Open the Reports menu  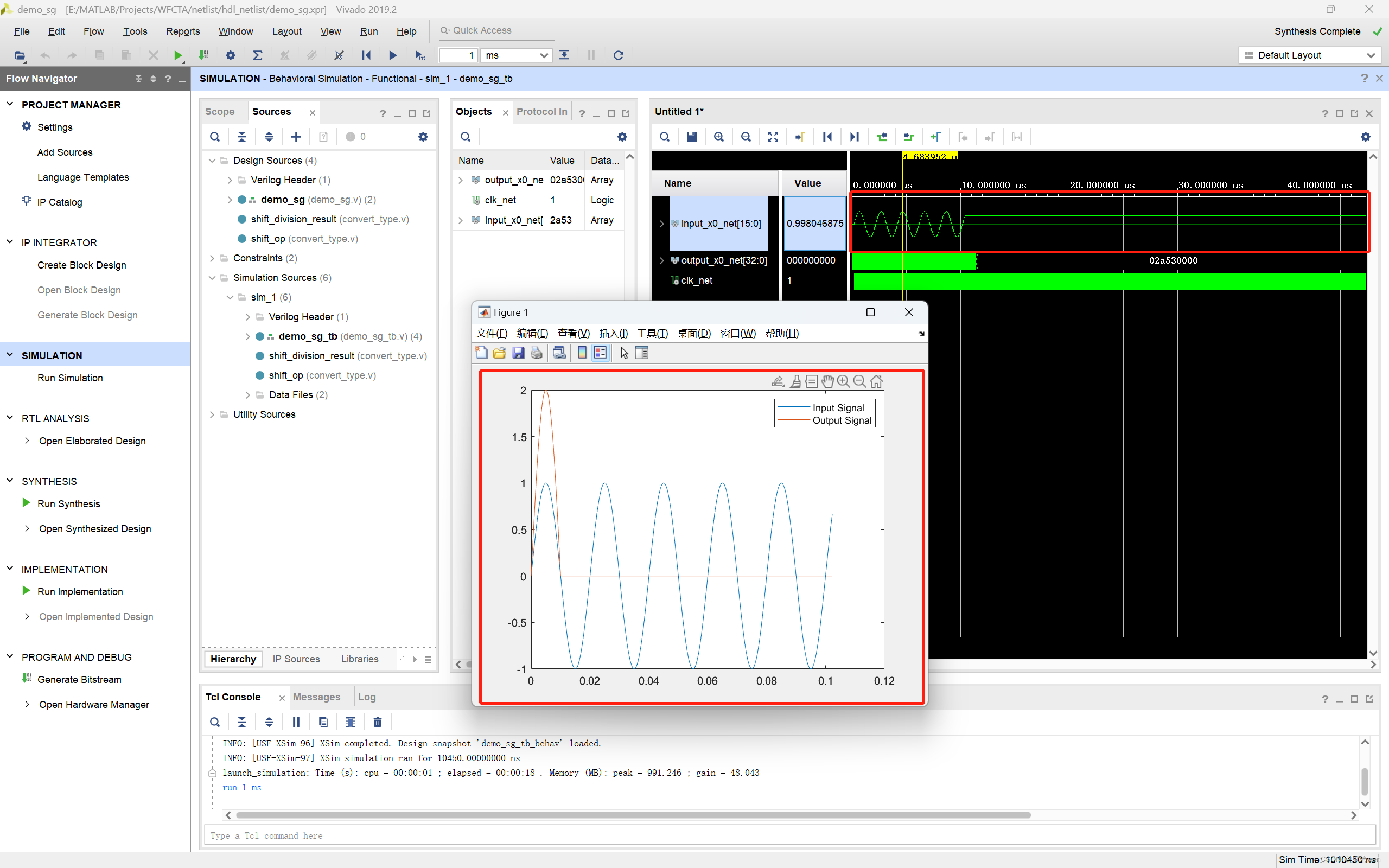pyautogui.click(x=182, y=31)
